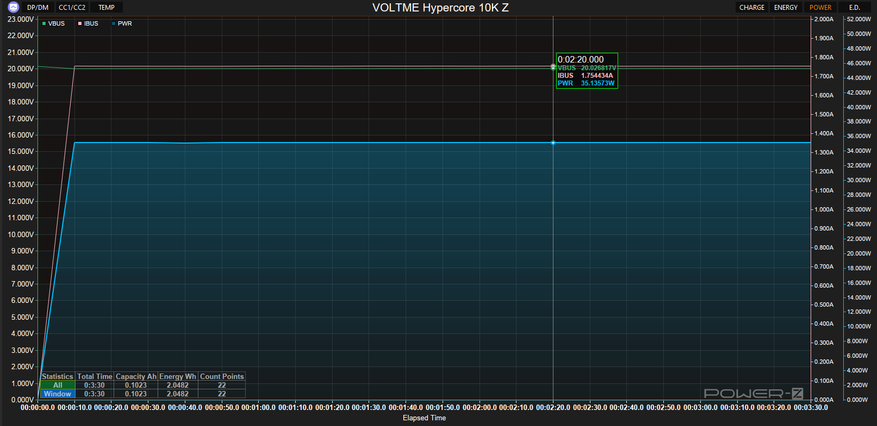Click the pink IBUS legend swatch
877x426 pixels.
[x=80, y=23]
